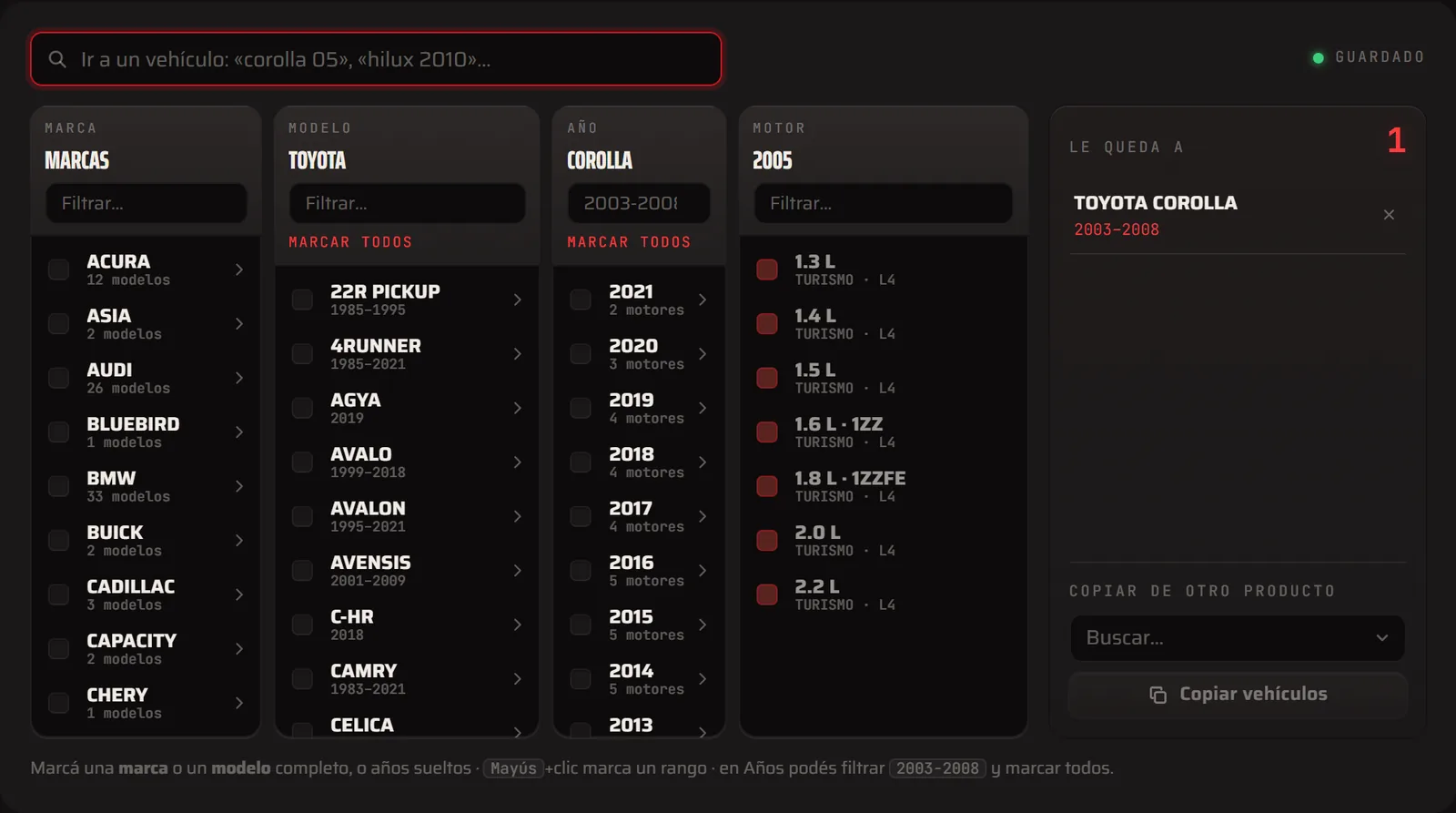Select the 22R PICKUP model row
1456x813 pixels.
408,300
